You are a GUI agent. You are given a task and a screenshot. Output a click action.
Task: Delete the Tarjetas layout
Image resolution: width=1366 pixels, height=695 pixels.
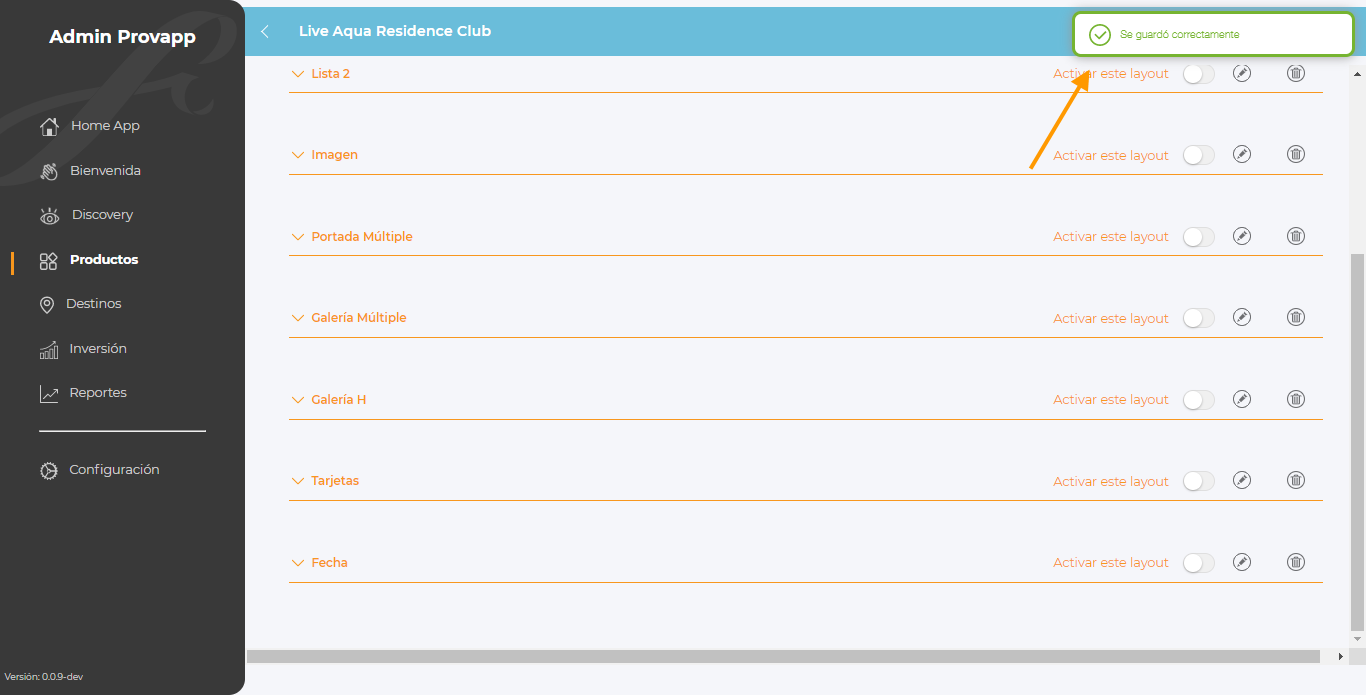tap(1296, 480)
